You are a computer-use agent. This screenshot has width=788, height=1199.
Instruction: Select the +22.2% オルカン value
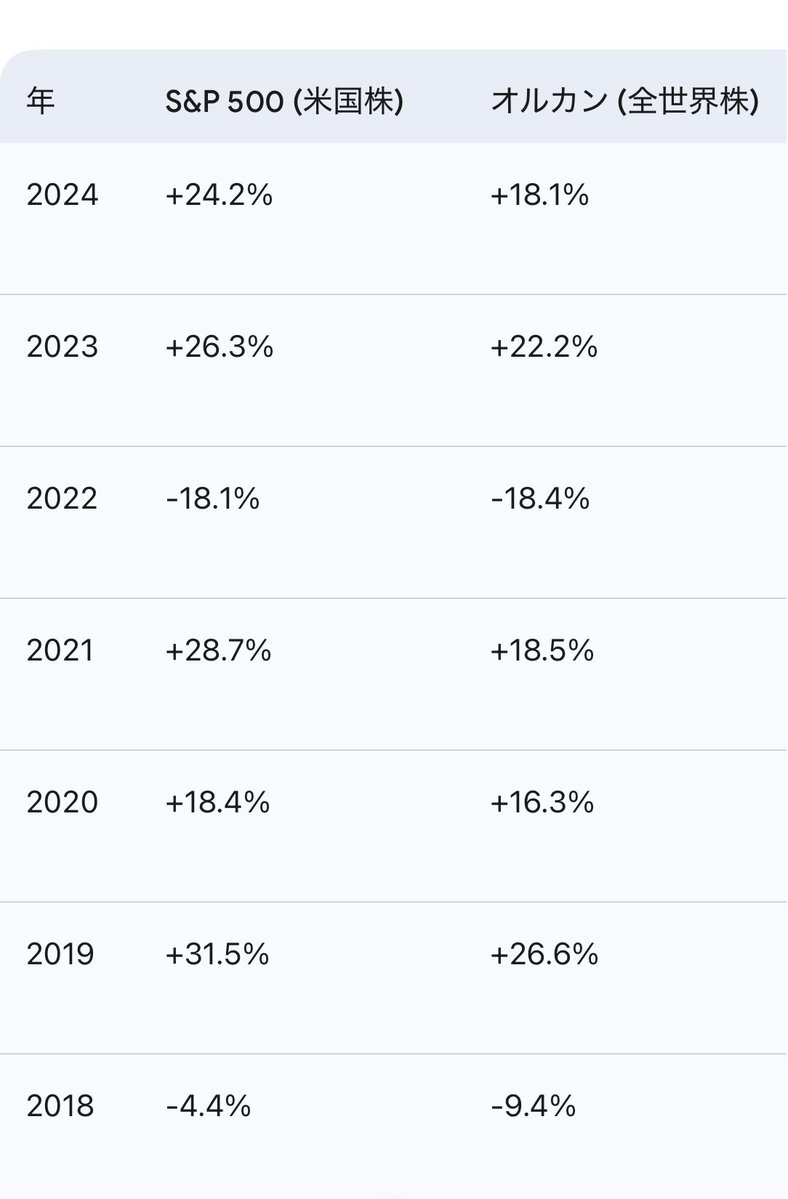(x=543, y=347)
